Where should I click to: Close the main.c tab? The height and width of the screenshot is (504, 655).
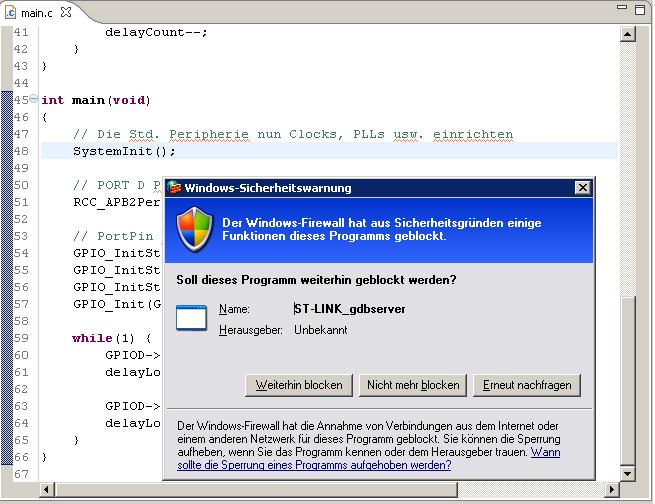tap(66, 12)
